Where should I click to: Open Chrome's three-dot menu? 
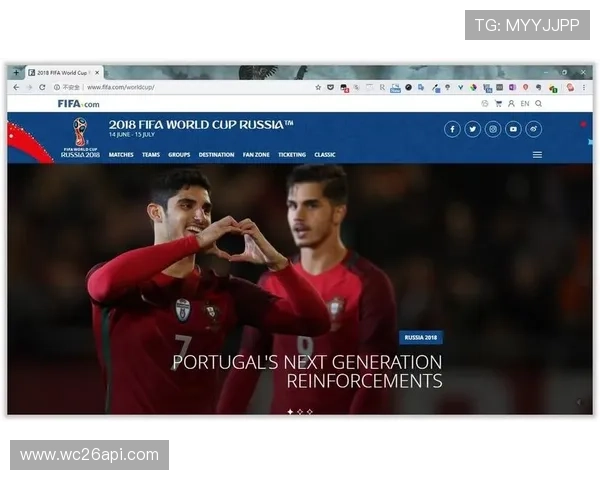[585, 87]
